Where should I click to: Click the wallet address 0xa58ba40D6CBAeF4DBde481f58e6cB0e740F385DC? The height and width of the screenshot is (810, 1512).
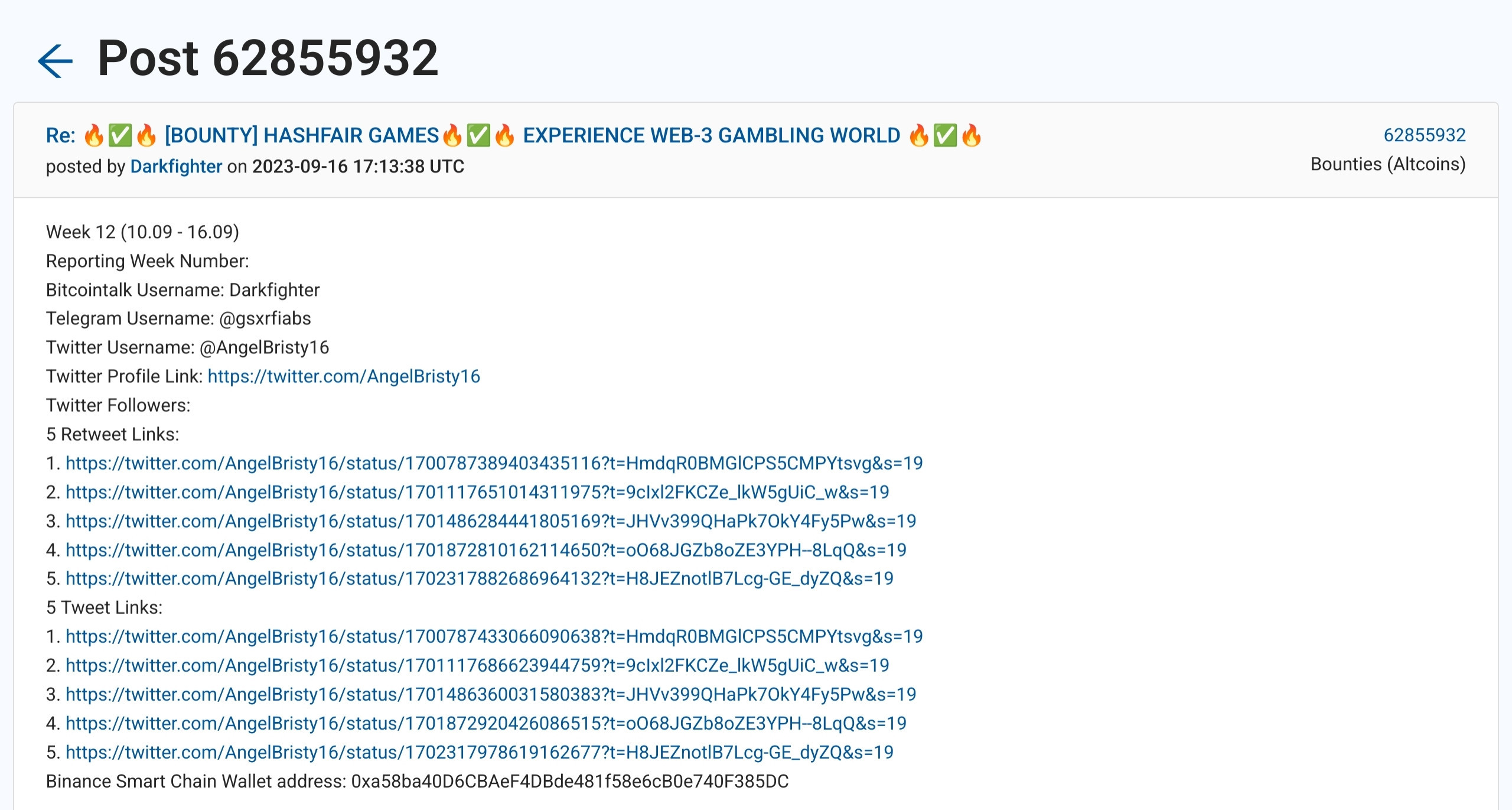570,781
